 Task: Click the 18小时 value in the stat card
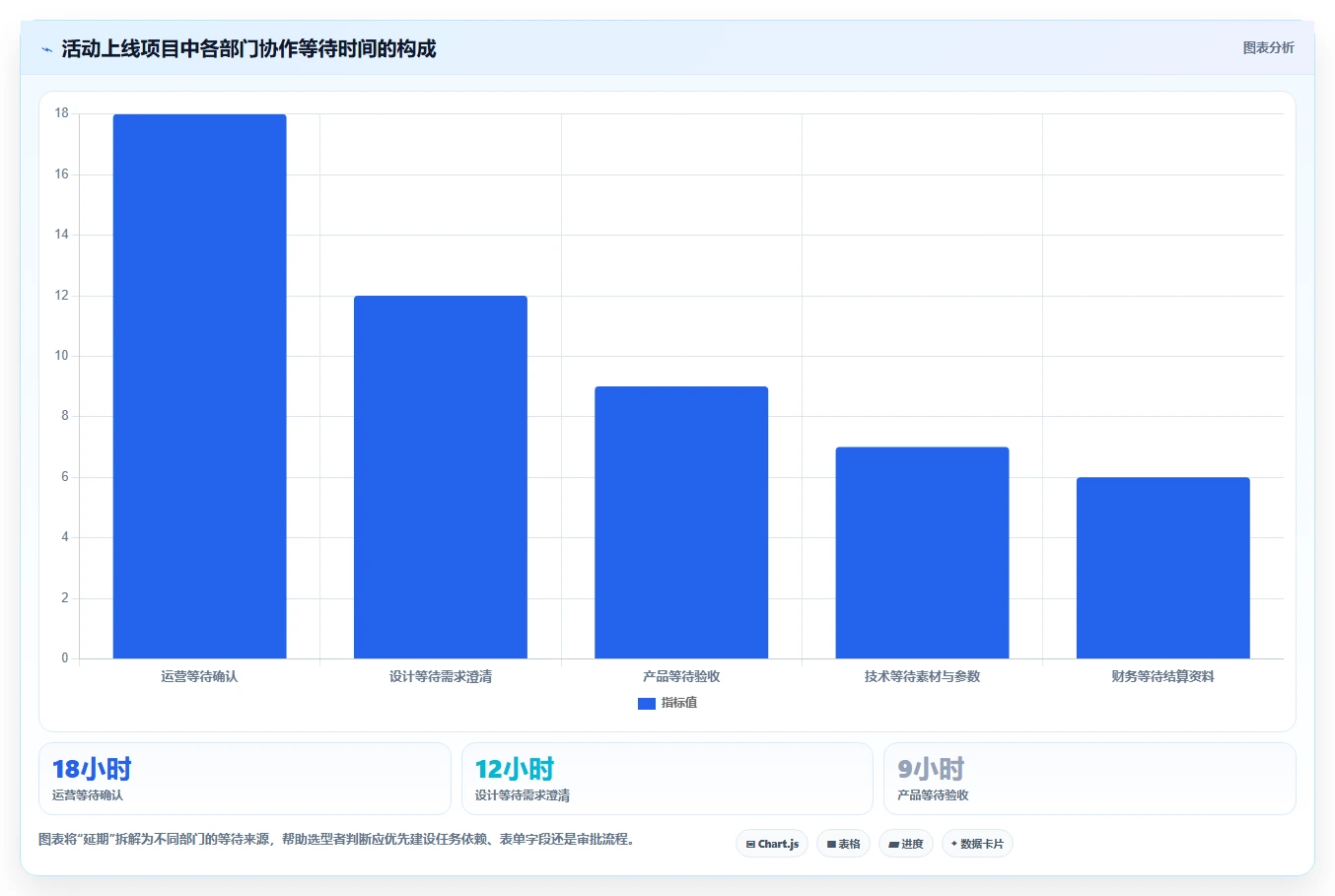click(92, 769)
